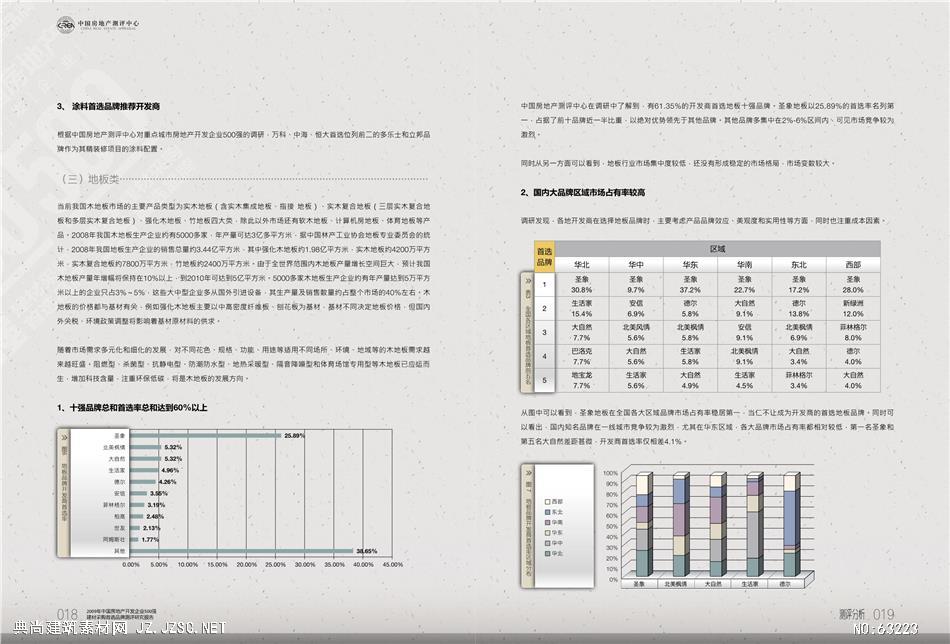Viewport: 950px width, 644px height.
Task: Select the 西部 legend color swatch
Action: point(548,502)
